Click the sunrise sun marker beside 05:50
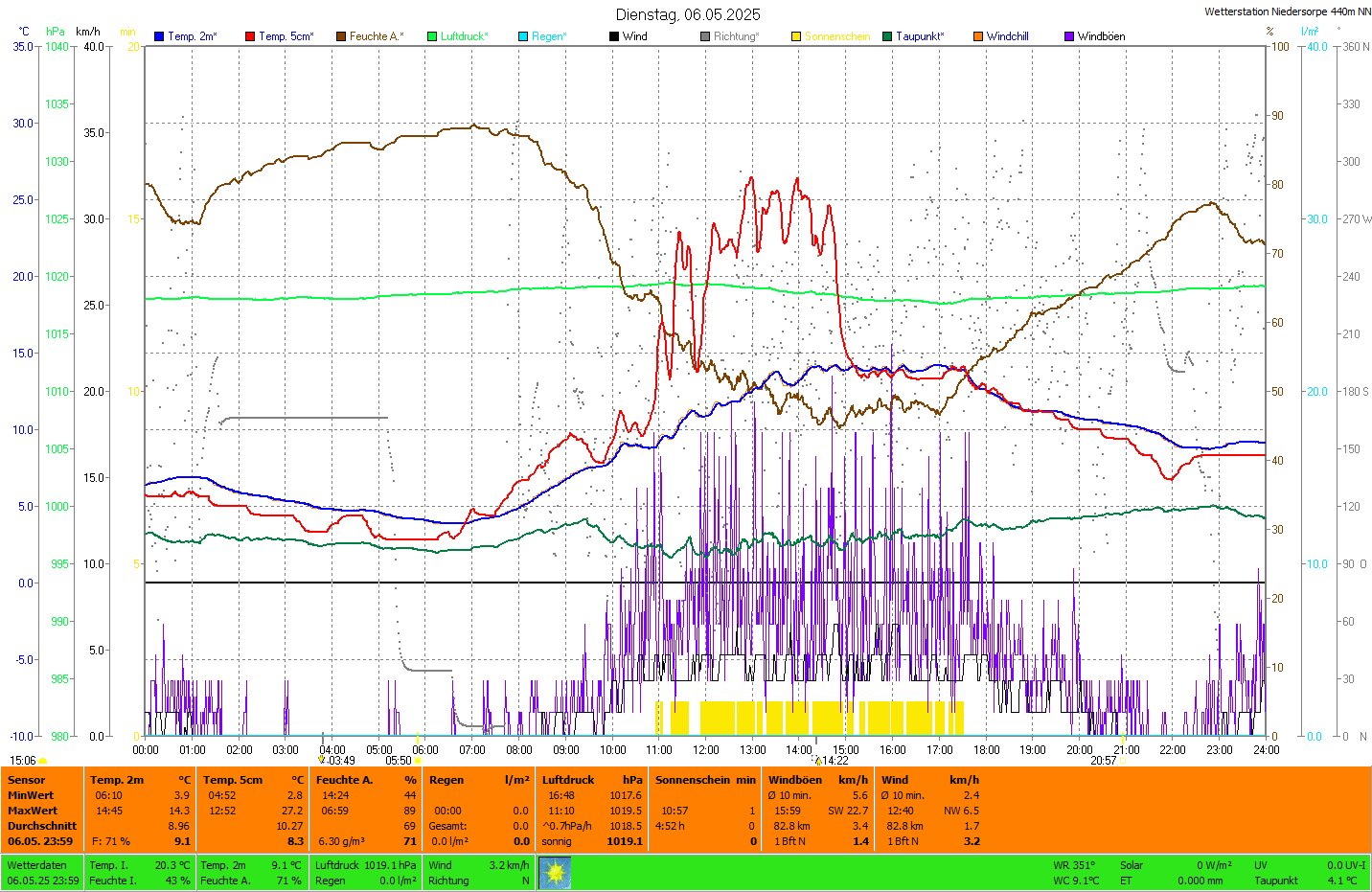Image resolution: width=1372 pixels, height=892 pixels. click(418, 762)
